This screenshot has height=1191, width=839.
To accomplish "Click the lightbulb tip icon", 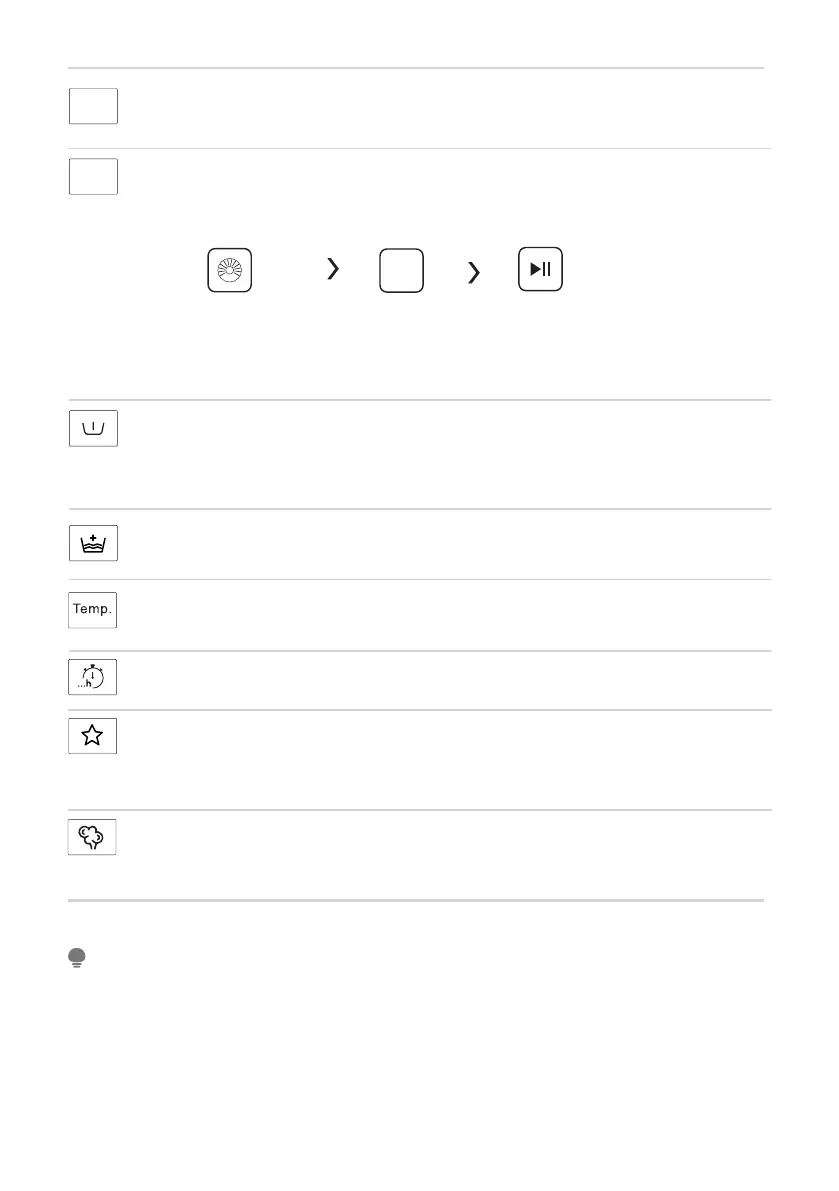I will pos(77,958).
